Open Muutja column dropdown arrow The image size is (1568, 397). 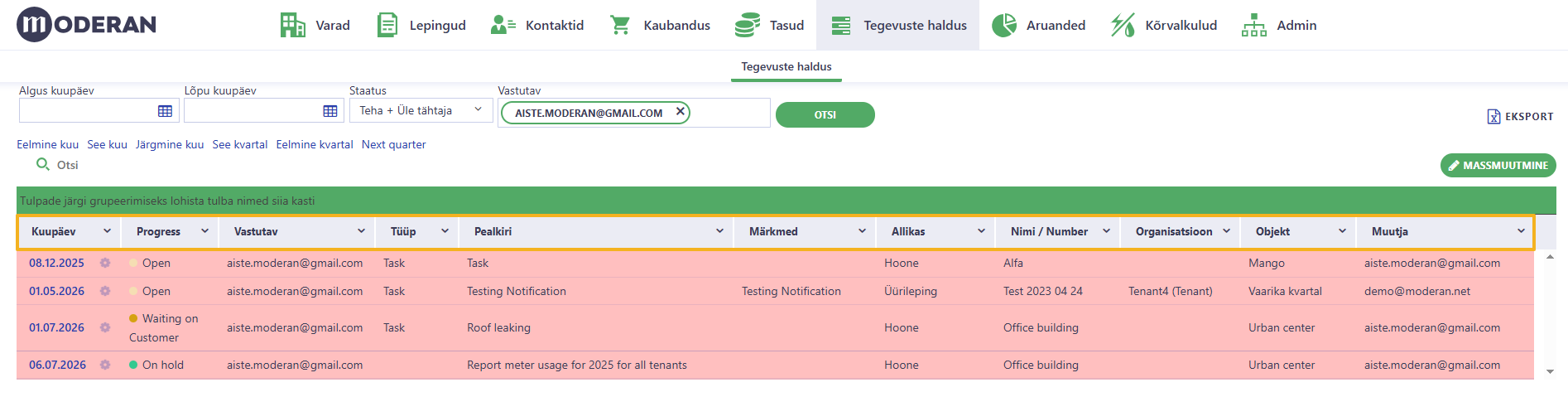tap(1521, 231)
